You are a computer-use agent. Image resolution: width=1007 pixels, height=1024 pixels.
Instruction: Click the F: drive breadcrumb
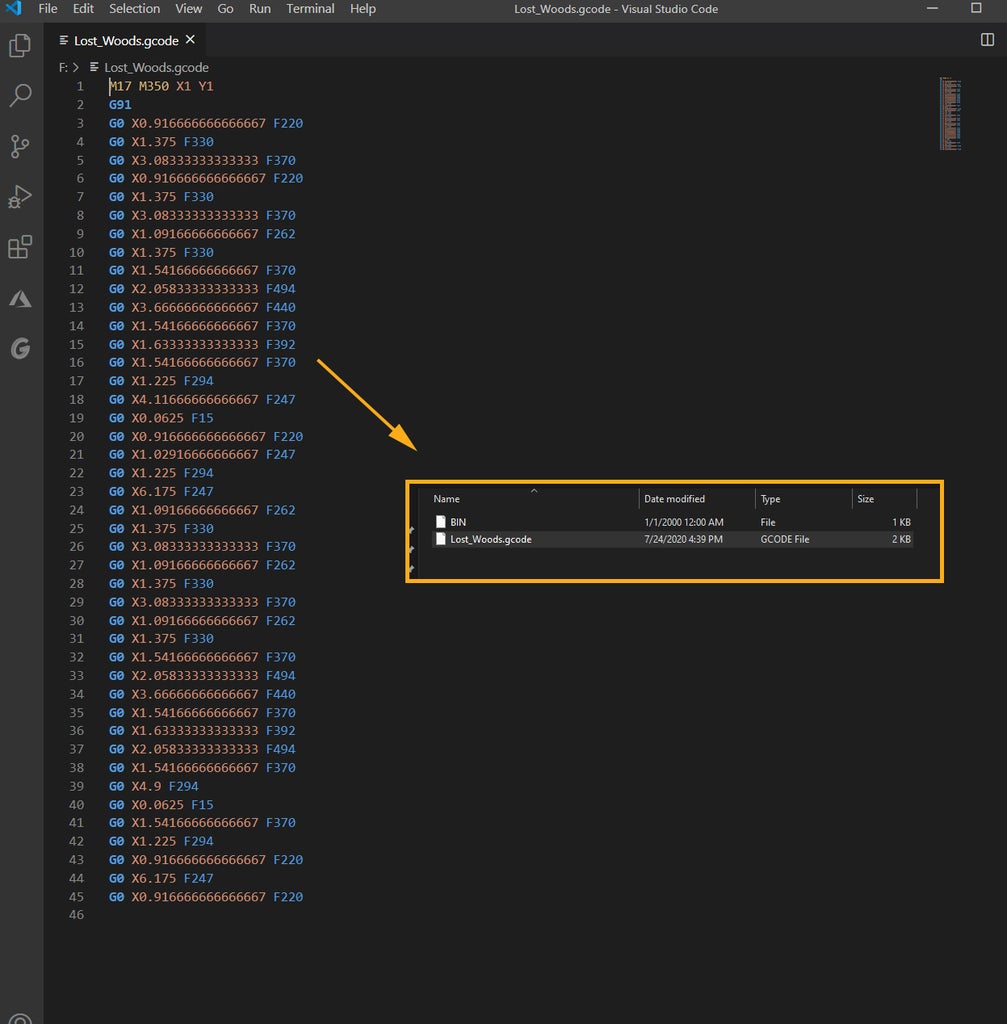tap(63, 67)
